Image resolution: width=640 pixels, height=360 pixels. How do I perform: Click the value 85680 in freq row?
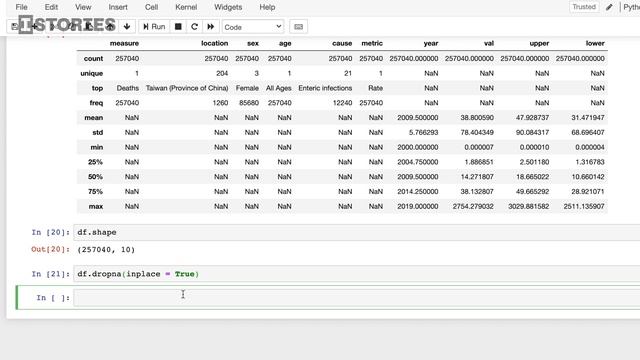coord(249,103)
